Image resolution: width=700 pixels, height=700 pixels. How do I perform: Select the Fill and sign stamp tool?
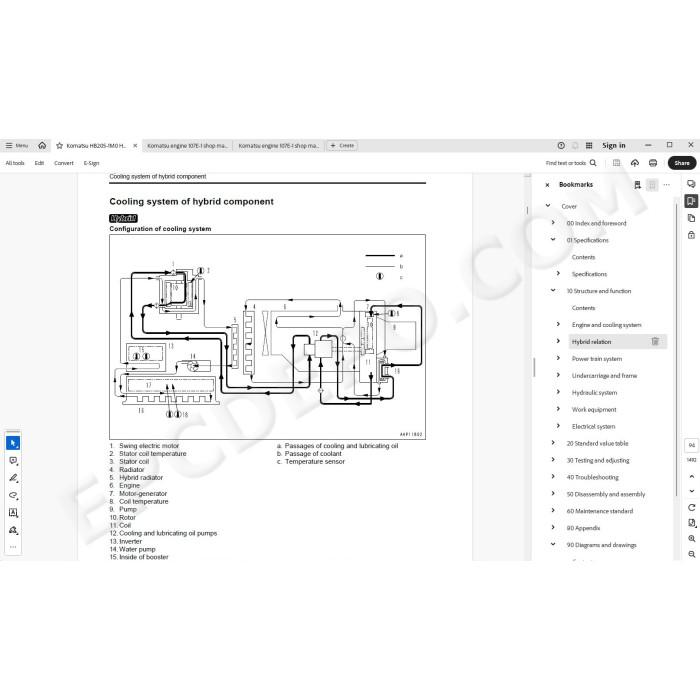click(13, 530)
